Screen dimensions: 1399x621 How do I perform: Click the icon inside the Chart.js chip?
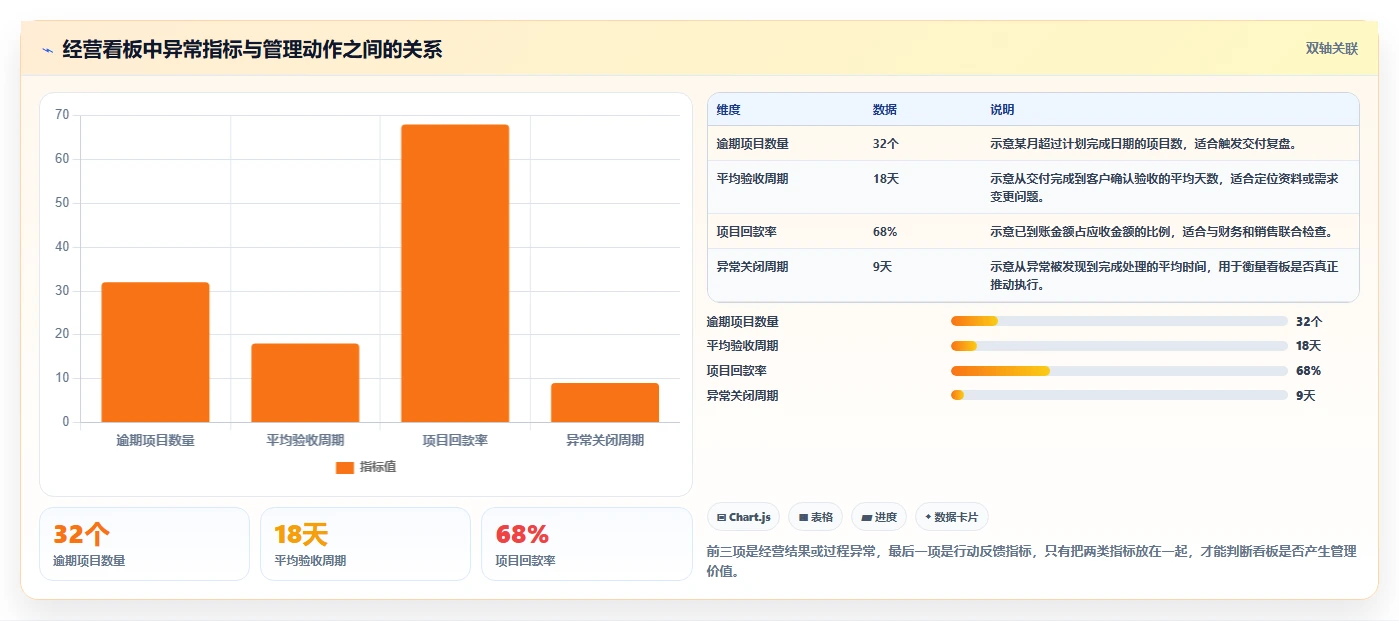pos(721,517)
